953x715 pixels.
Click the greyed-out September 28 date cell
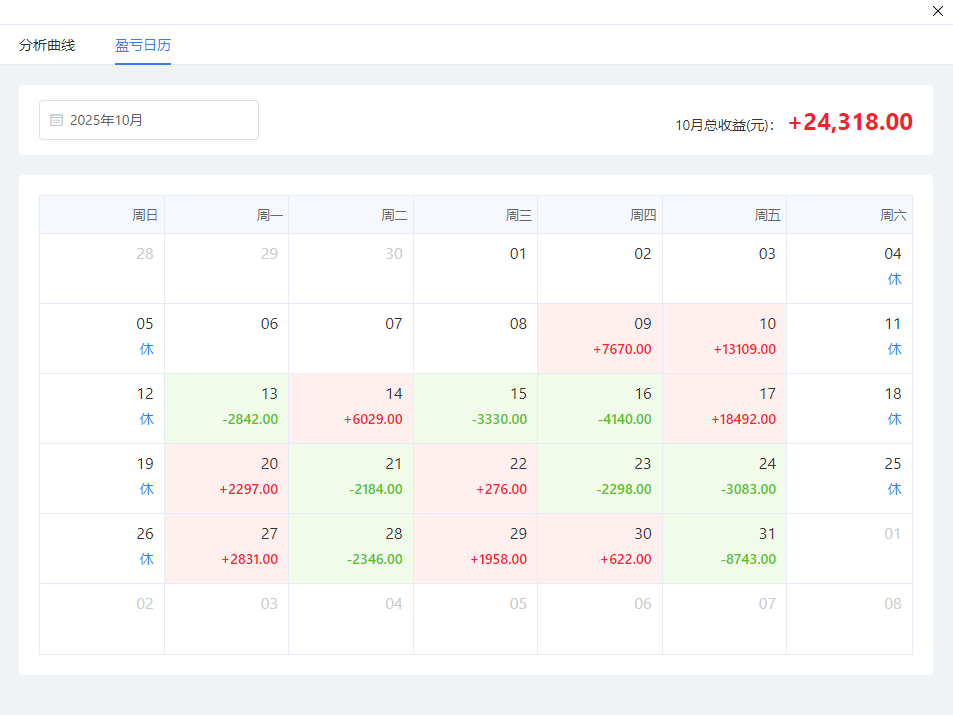pos(102,268)
